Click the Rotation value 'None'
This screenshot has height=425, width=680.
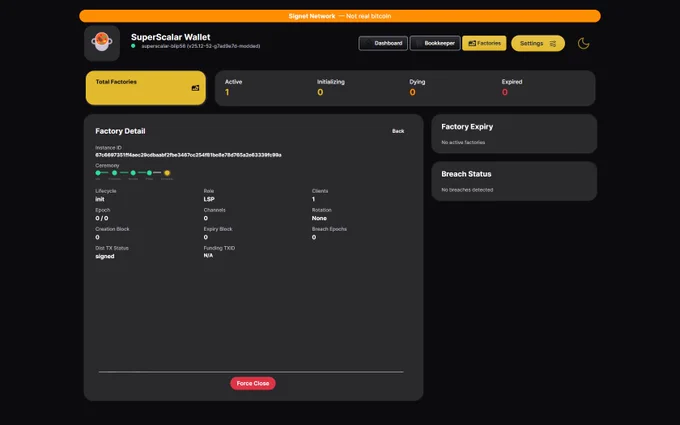pyautogui.click(x=319, y=218)
